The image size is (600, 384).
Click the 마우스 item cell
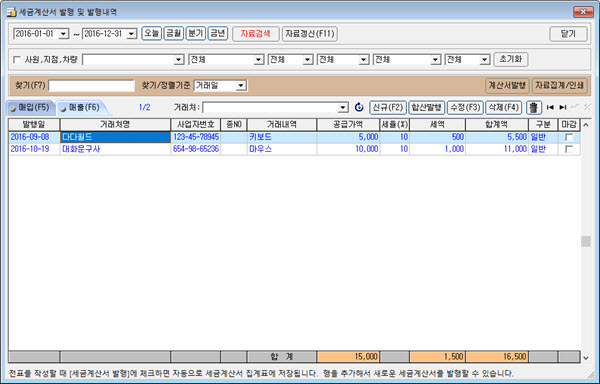pos(282,149)
